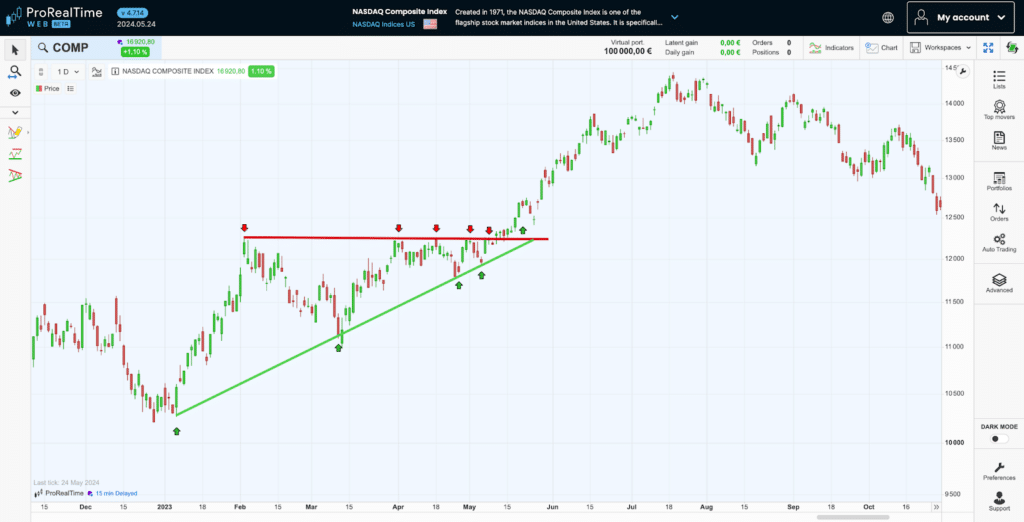Open the News panel
The image size is (1024, 522).
click(999, 140)
